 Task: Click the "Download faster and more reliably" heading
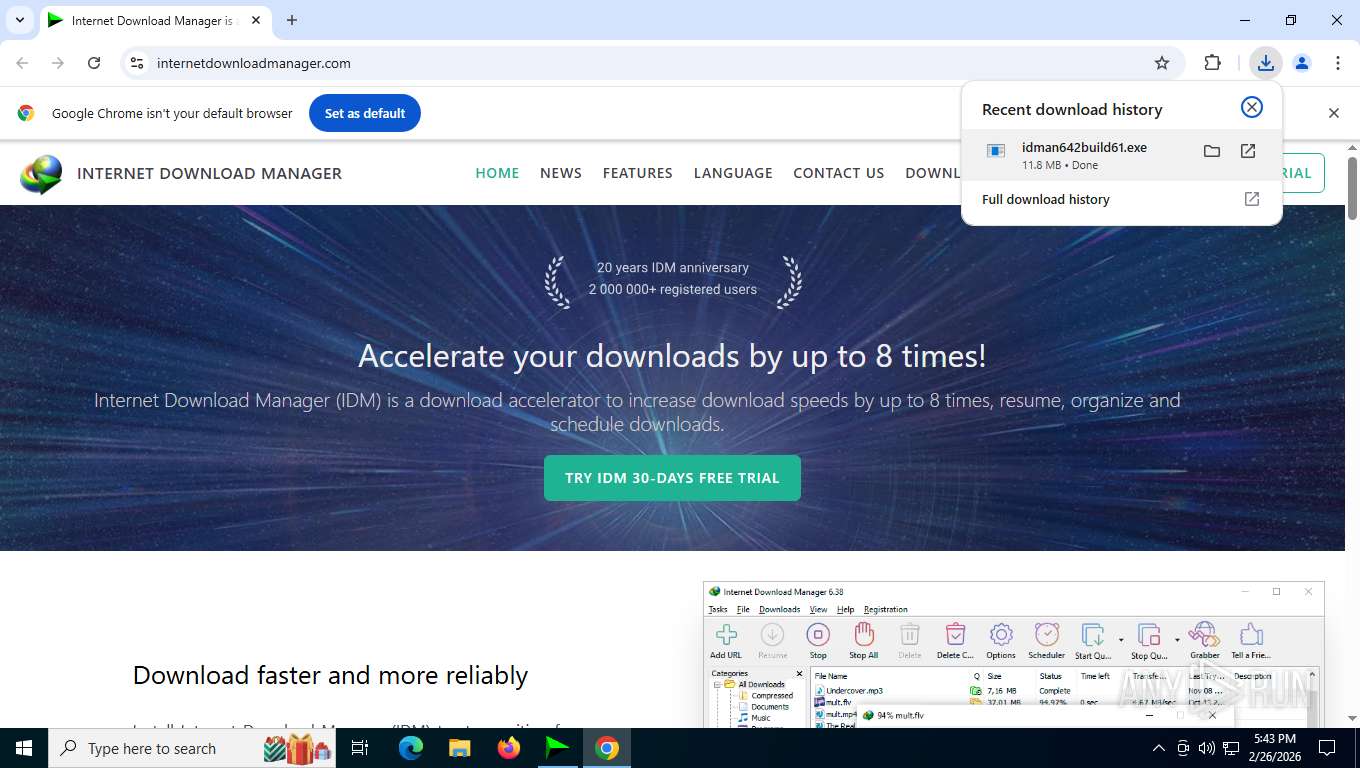pos(330,675)
